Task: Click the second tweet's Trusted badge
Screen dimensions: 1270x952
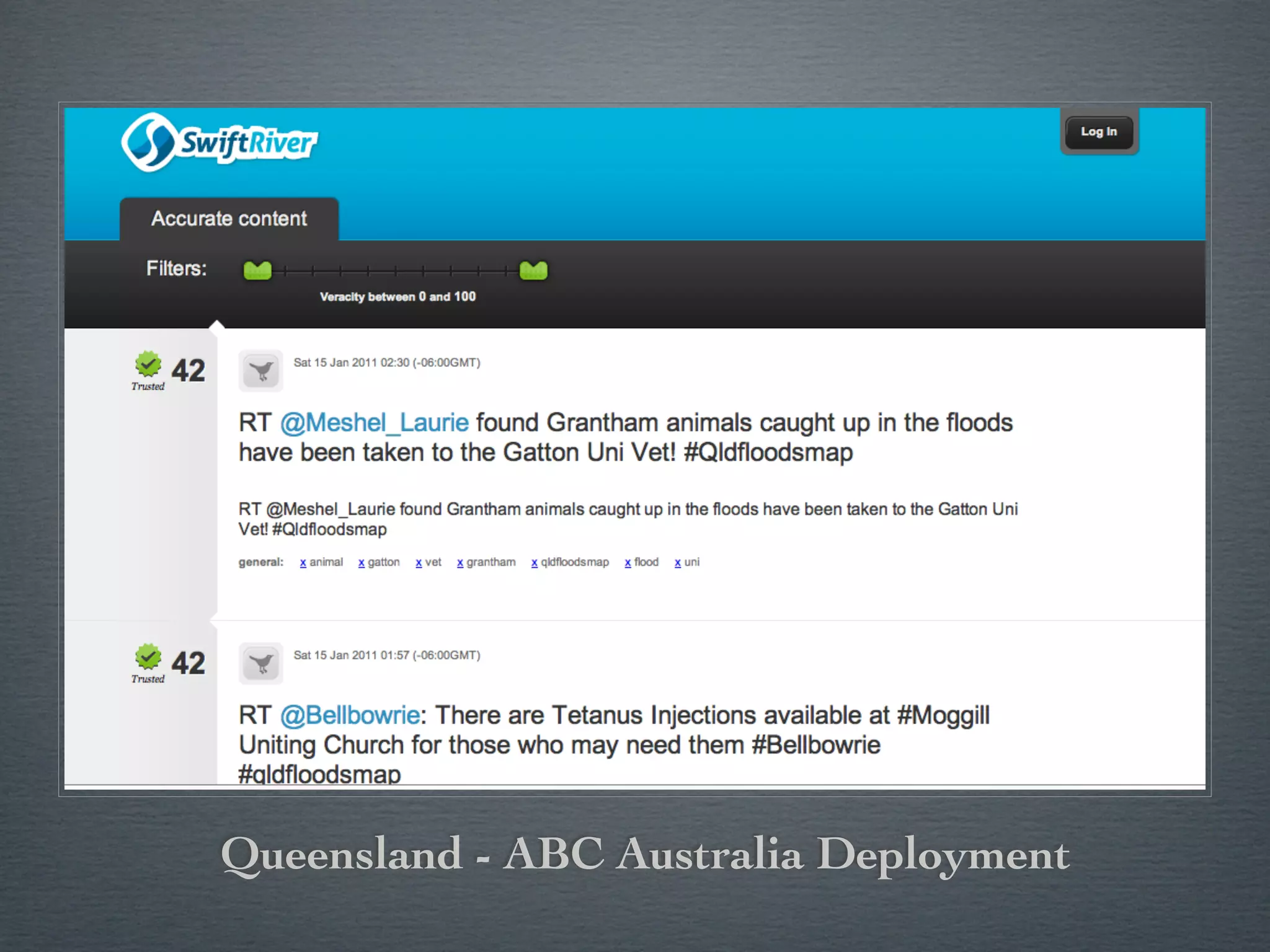Action: pos(148,658)
